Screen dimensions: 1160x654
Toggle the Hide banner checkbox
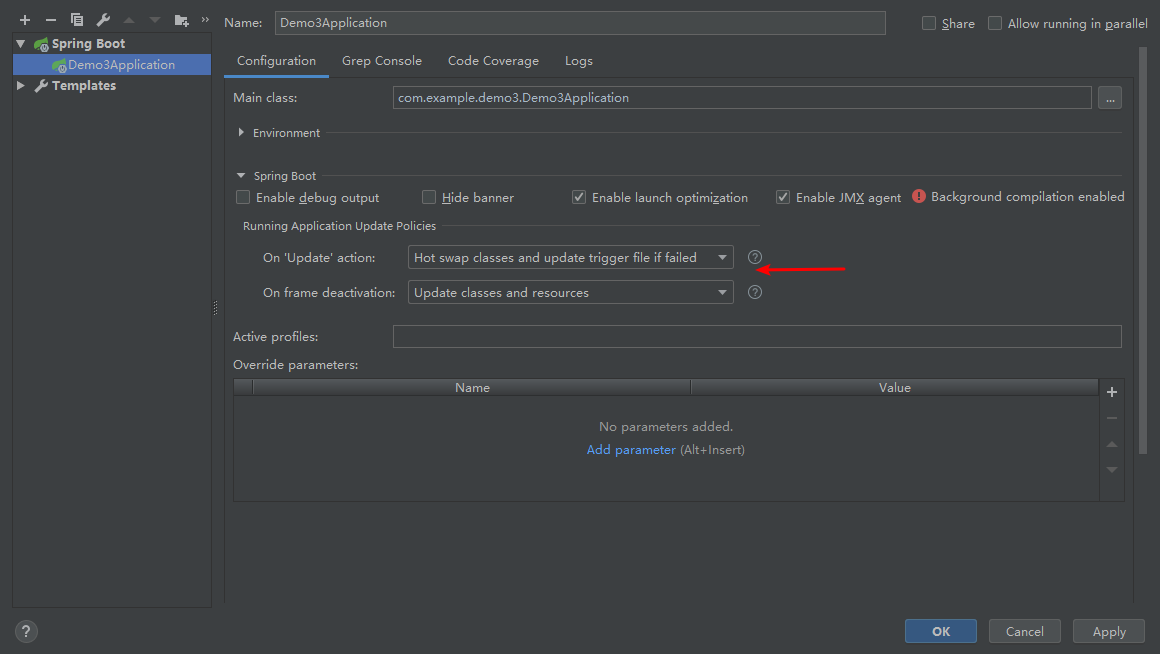pos(429,198)
